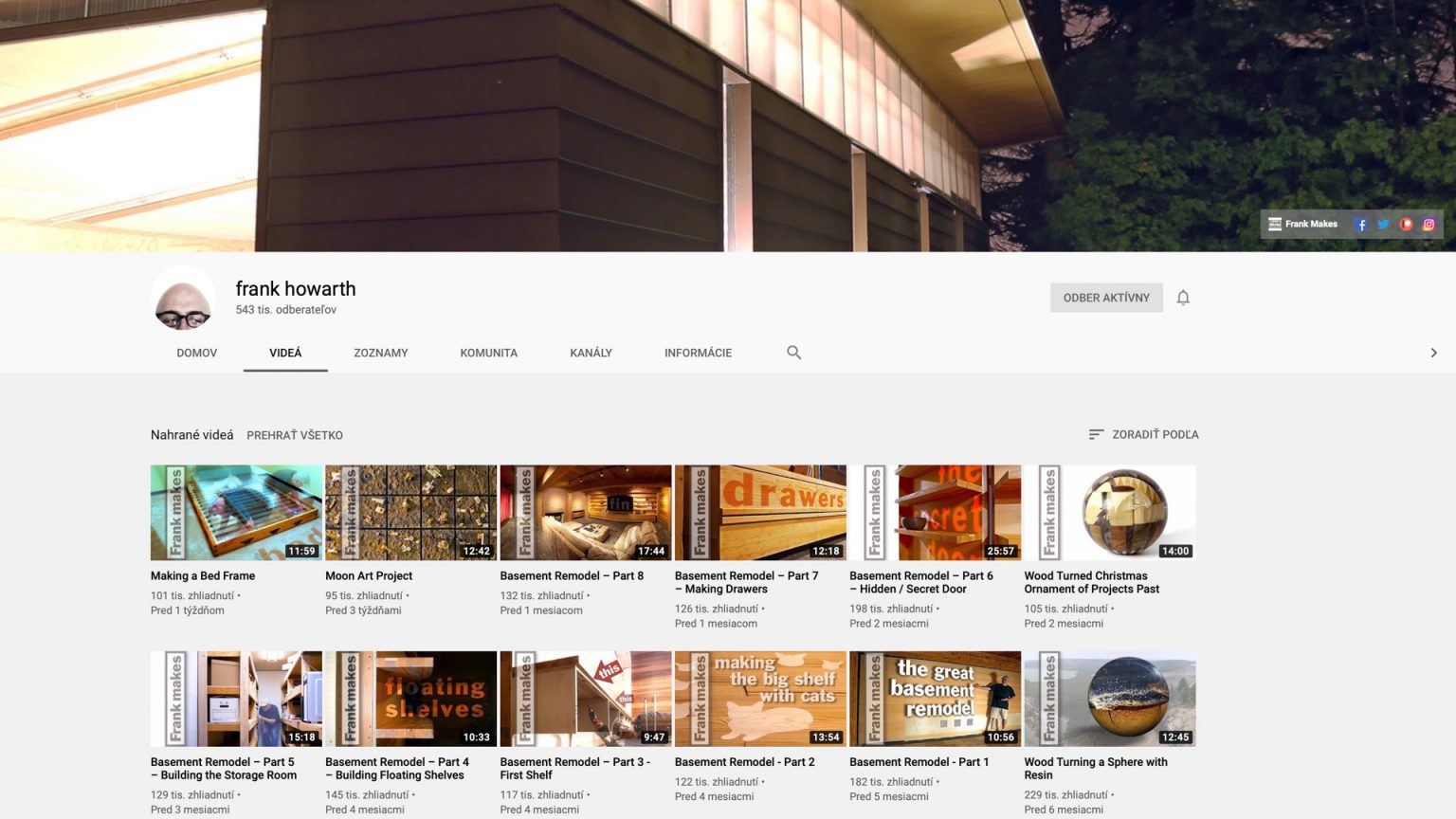1456x819 pixels.
Task: Open the Patreon icon in channel banner
Action: pos(1407,225)
